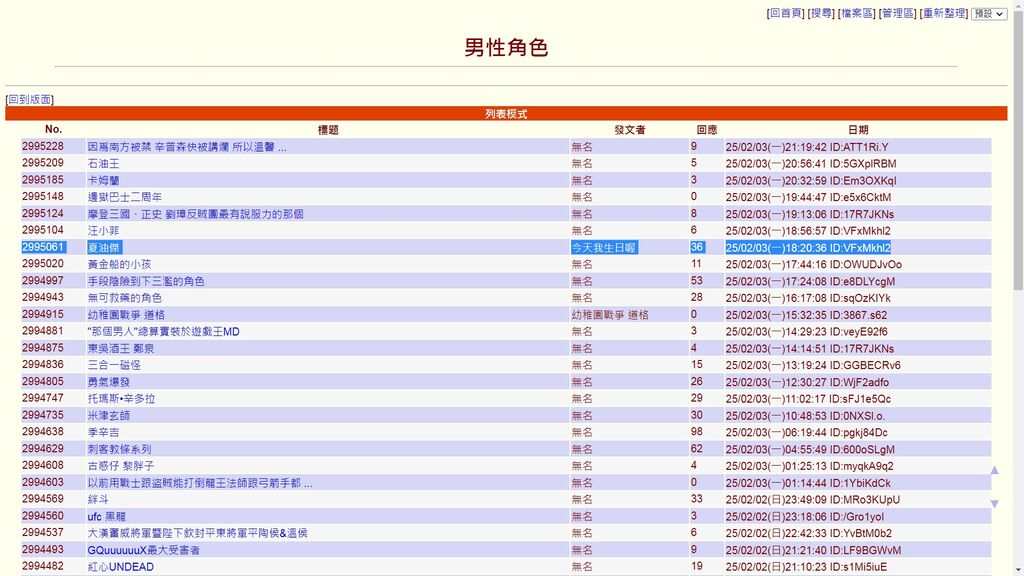The image size is (1024, 576).
Task: Open the thread titled 石油王
Action: click(103, 164)
